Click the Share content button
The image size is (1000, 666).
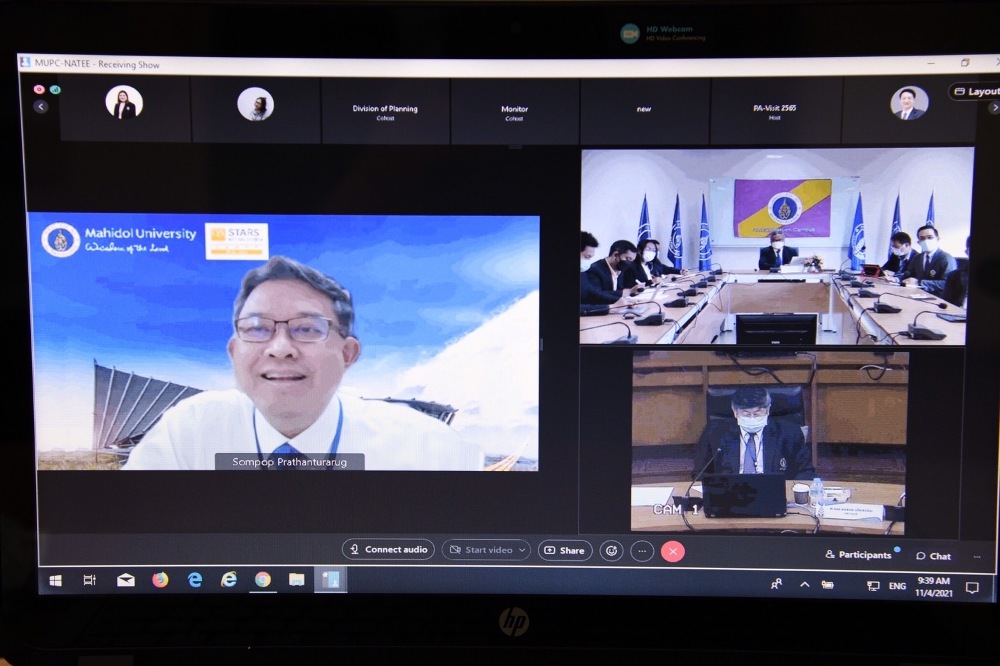point(565,550)
